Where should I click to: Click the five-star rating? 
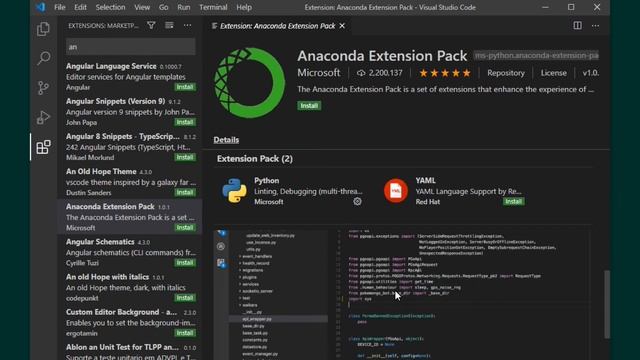pyautogui.click(x=445, y=73)
